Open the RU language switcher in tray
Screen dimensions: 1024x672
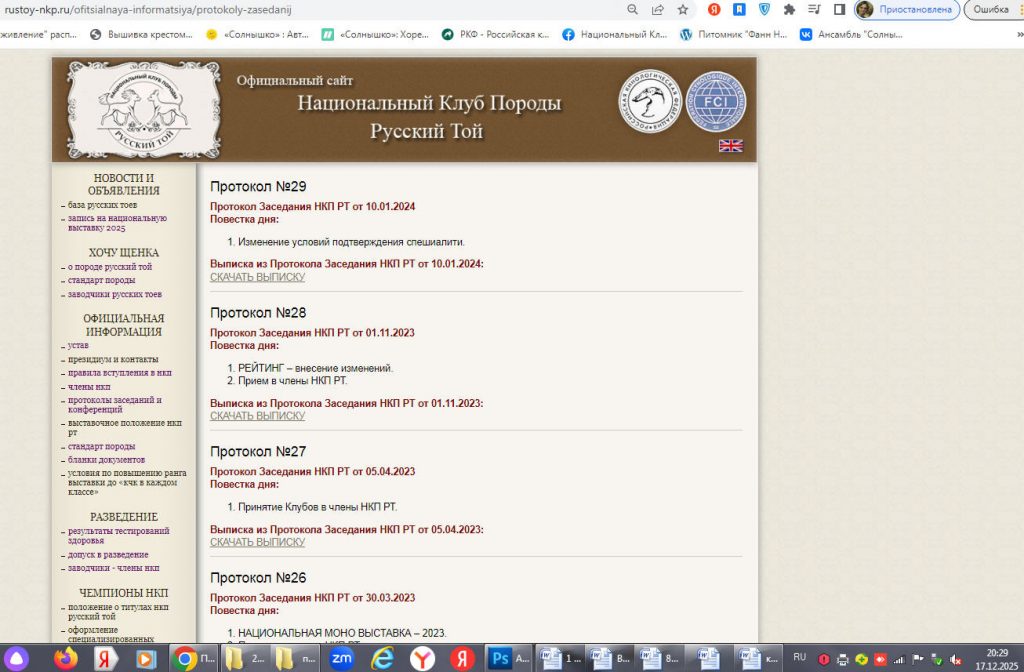coord(799,657)
